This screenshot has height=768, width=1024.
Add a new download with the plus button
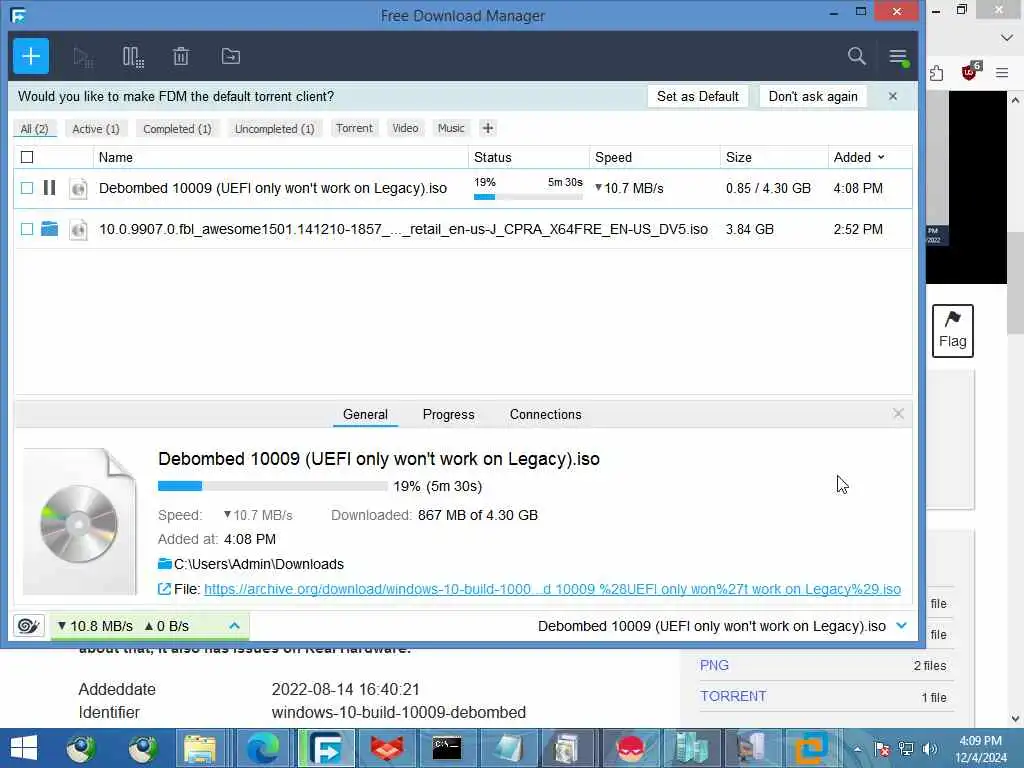click(x=31, y=56)
